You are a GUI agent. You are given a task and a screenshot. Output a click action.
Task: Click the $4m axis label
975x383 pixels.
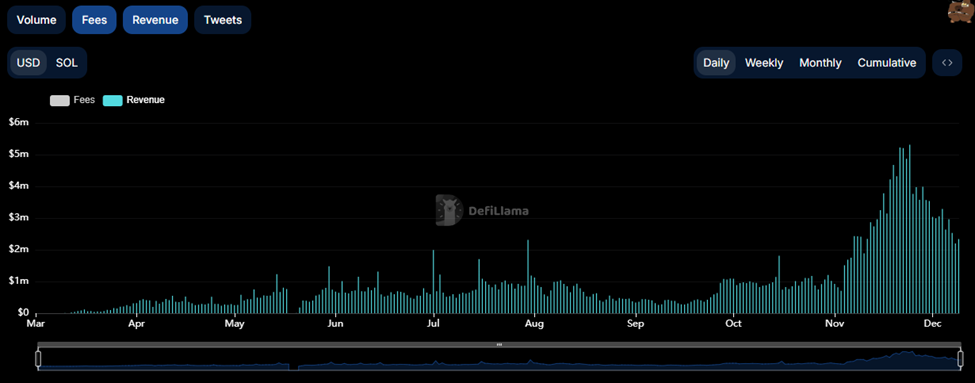point(19,186)
